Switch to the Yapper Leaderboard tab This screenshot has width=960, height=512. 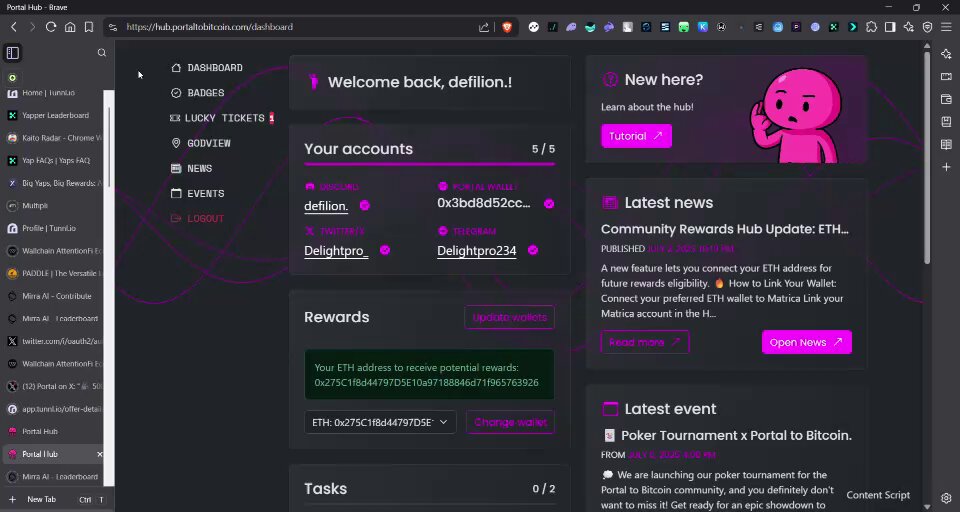click(53, 115)
